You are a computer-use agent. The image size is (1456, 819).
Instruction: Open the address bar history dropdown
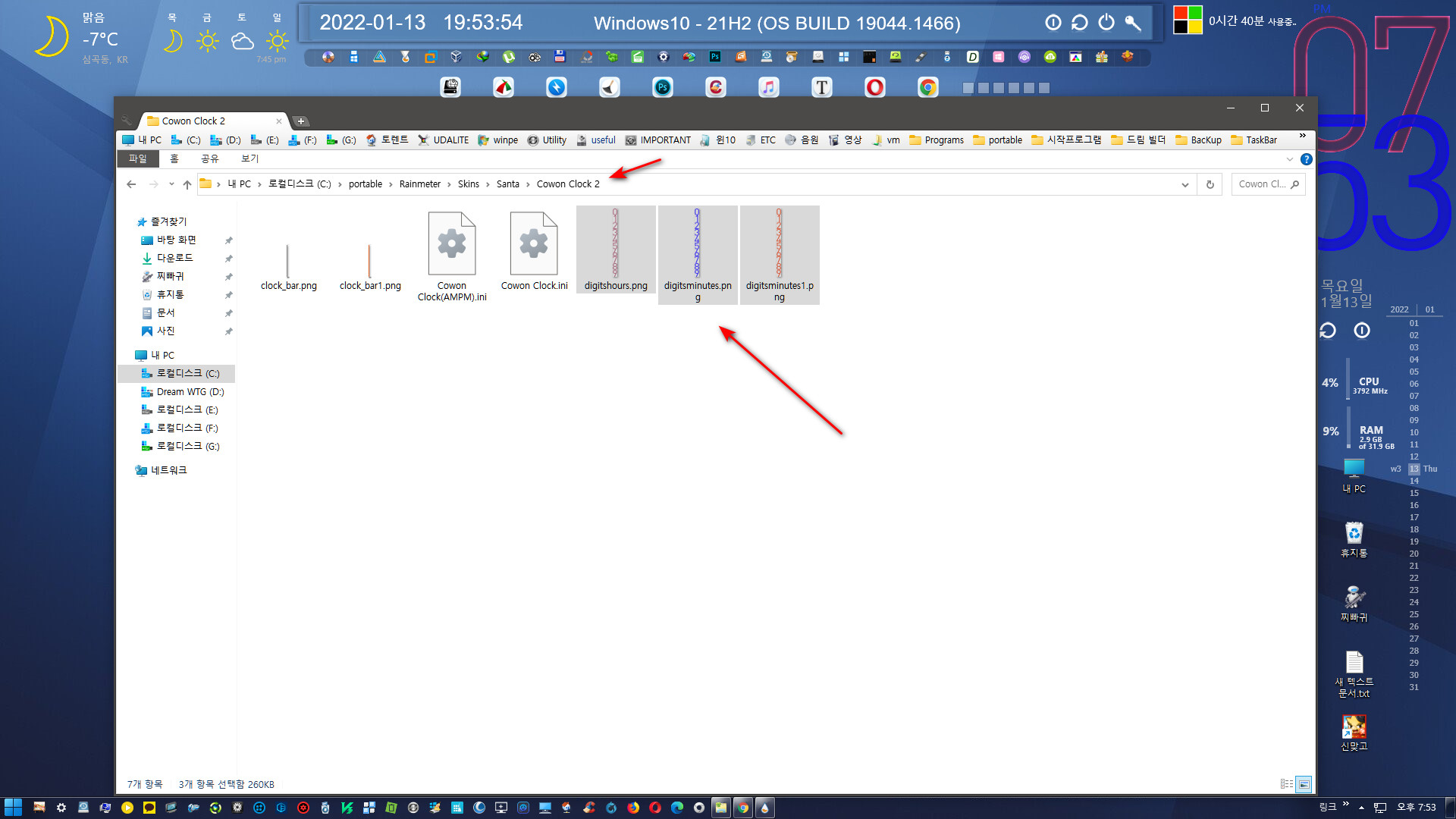[1185, 184]
